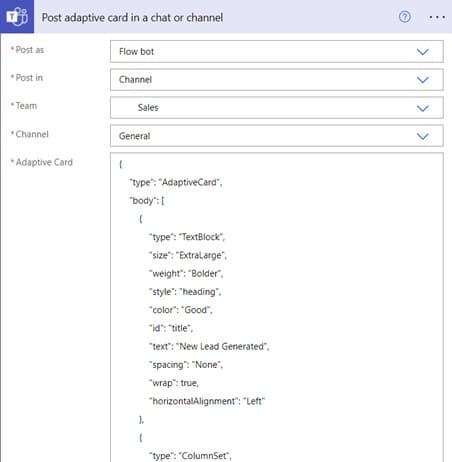Expand the Post in dropdown chevron
Viewport: 452px width, 462px height.
423,80
